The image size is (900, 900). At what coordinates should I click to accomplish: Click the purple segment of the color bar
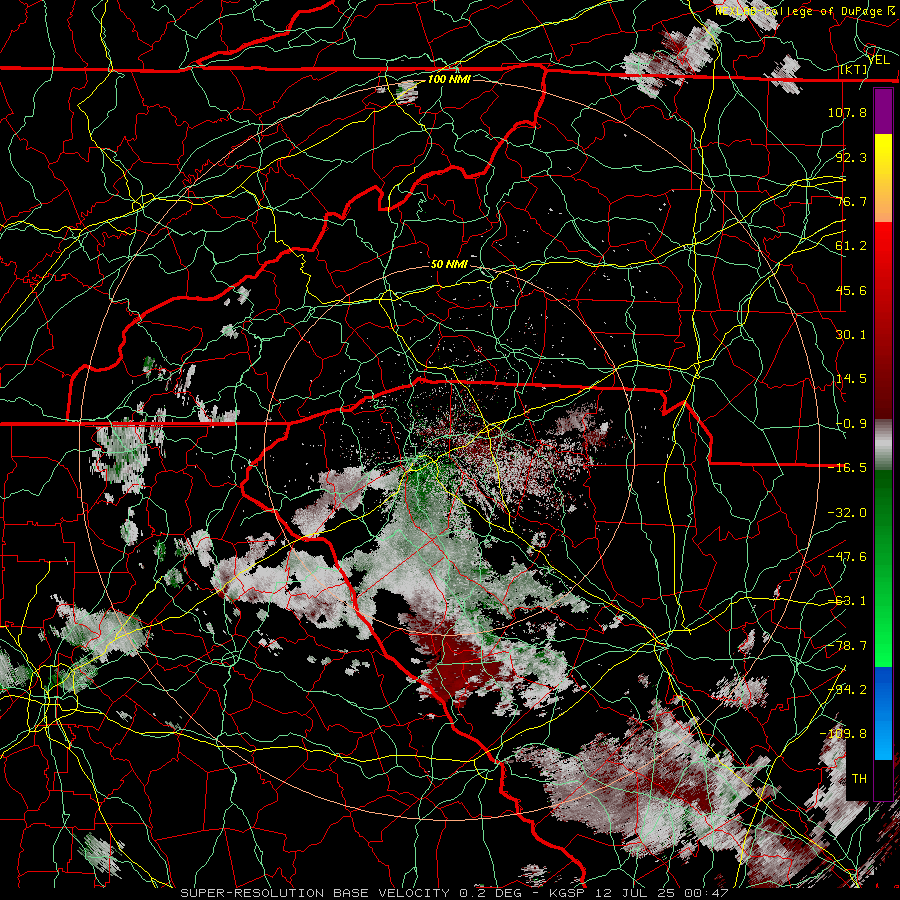(x=883, y=112)
